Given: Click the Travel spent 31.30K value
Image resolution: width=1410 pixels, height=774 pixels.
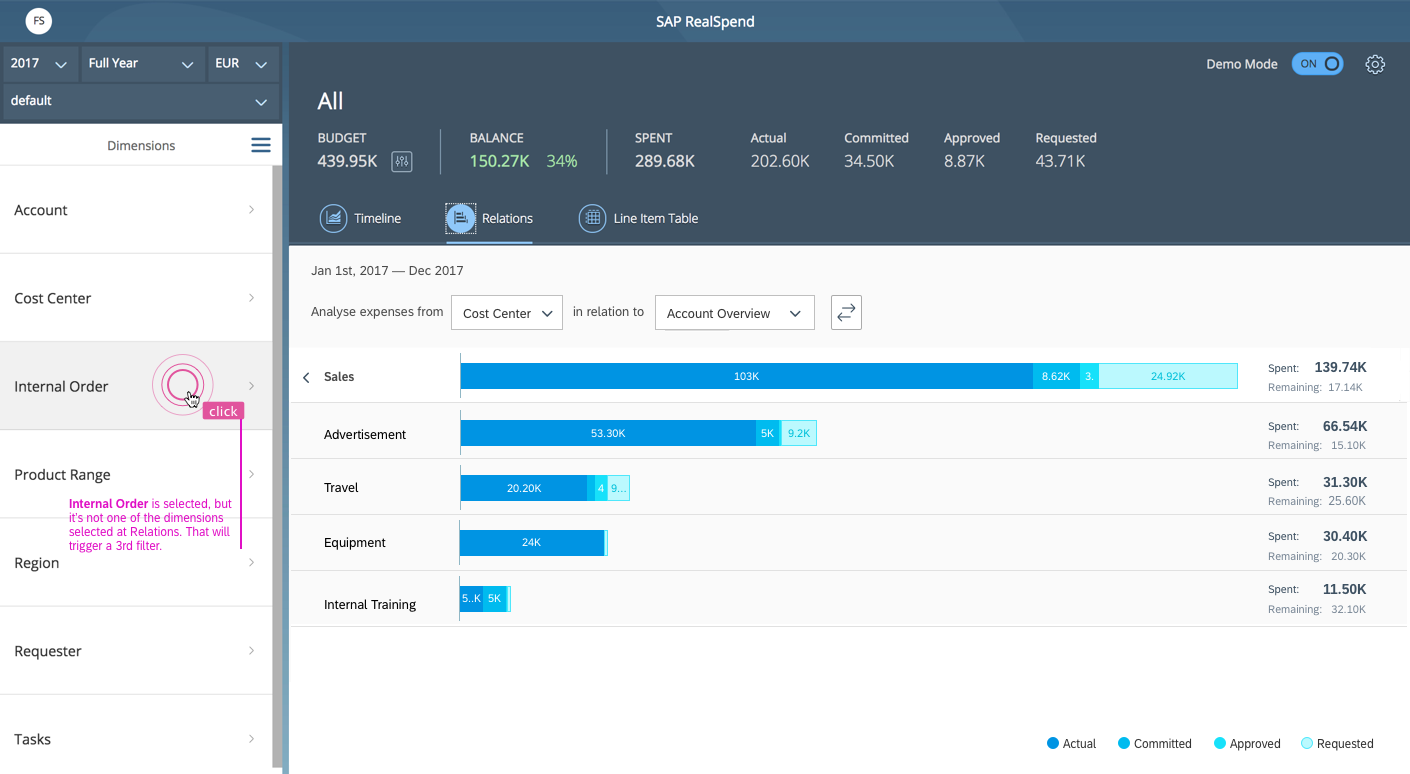Looking at the screenshot, I should point(1344,482).
